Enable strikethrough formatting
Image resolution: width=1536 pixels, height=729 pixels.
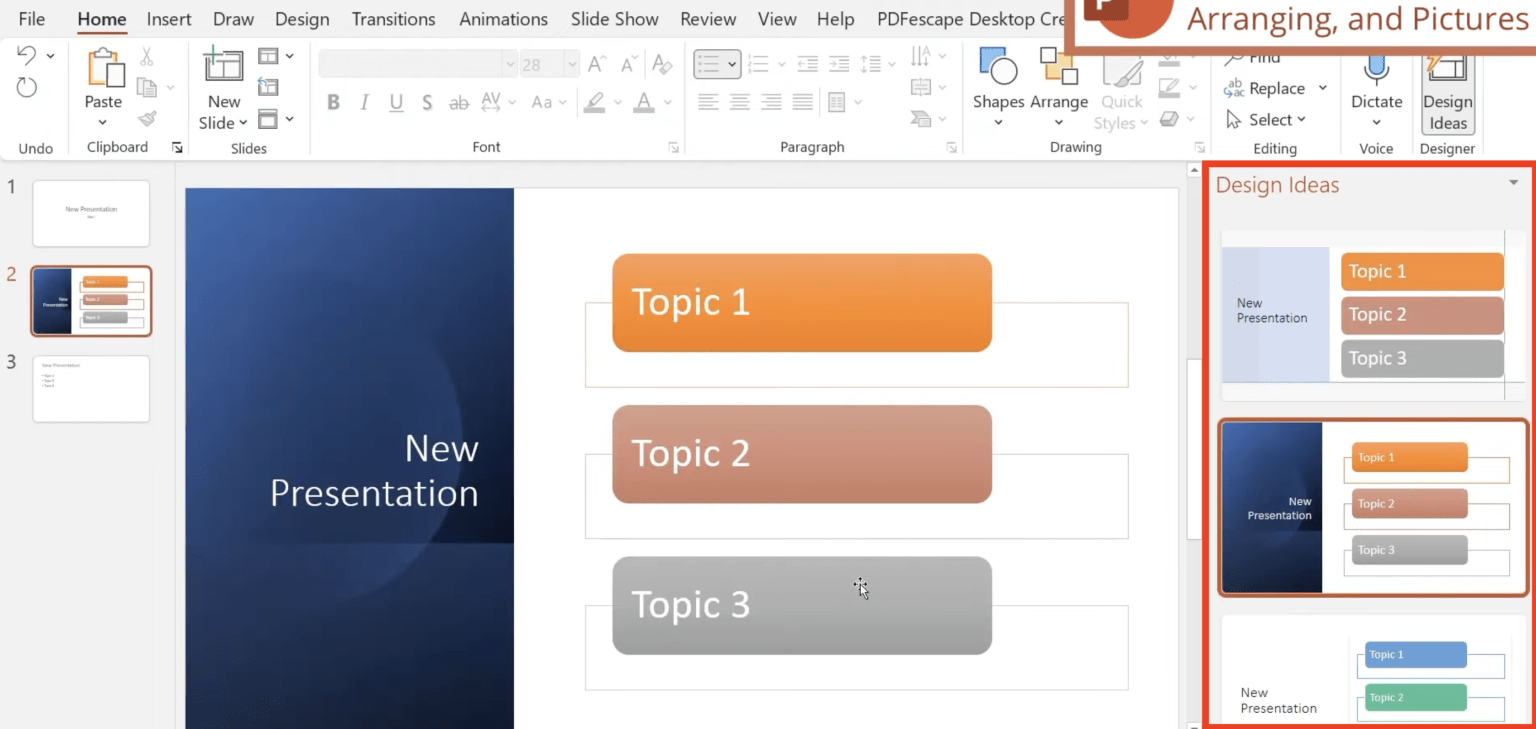pyautogui.click(x=426, y=102)
